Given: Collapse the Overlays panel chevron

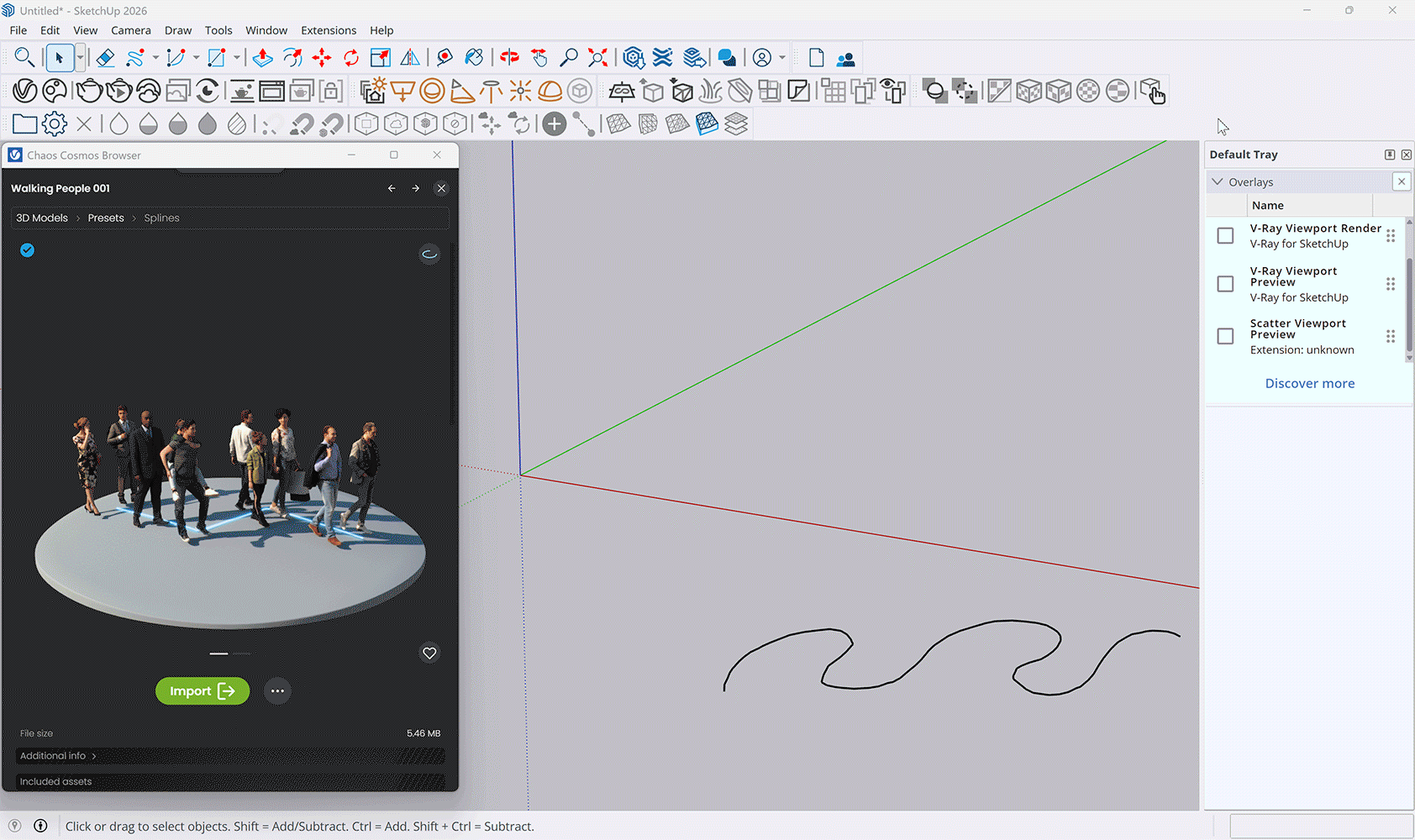Looking at the screenshot, I should click(1218, 181).
